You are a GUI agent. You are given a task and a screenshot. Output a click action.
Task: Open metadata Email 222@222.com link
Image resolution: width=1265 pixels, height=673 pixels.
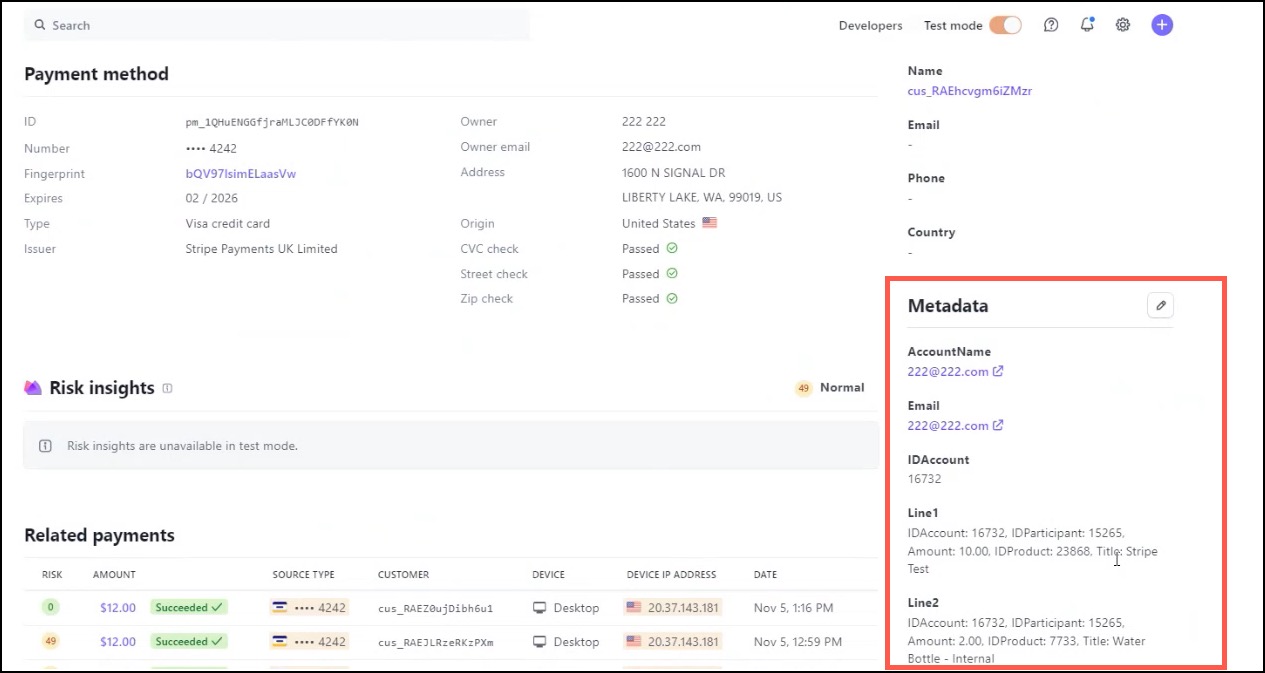[x=948, y=426]
